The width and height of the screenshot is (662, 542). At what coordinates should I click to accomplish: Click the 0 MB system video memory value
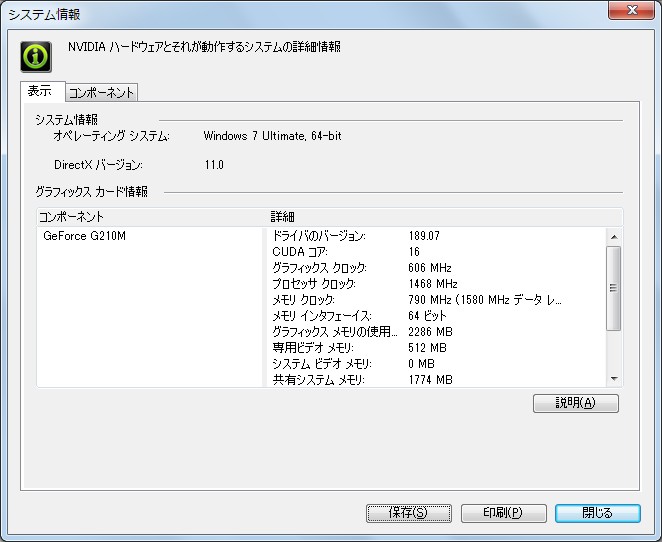coord(421,364)
